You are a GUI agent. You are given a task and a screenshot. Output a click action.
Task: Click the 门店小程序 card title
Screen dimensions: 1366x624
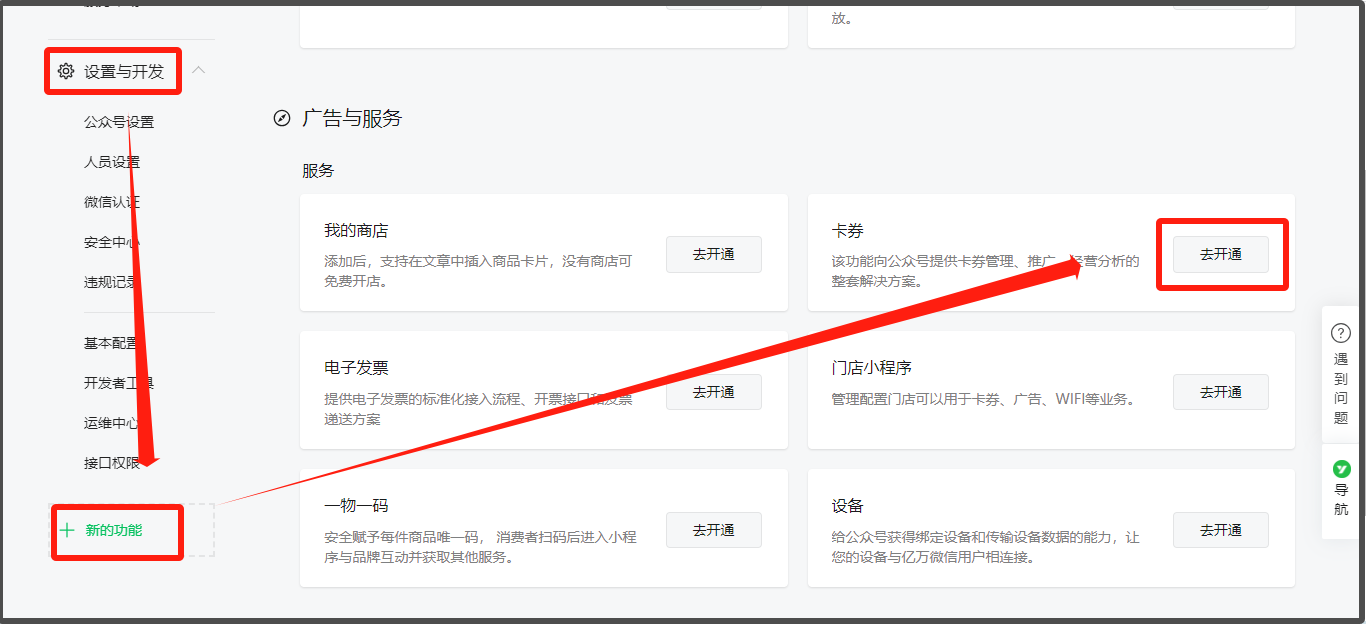871,368
